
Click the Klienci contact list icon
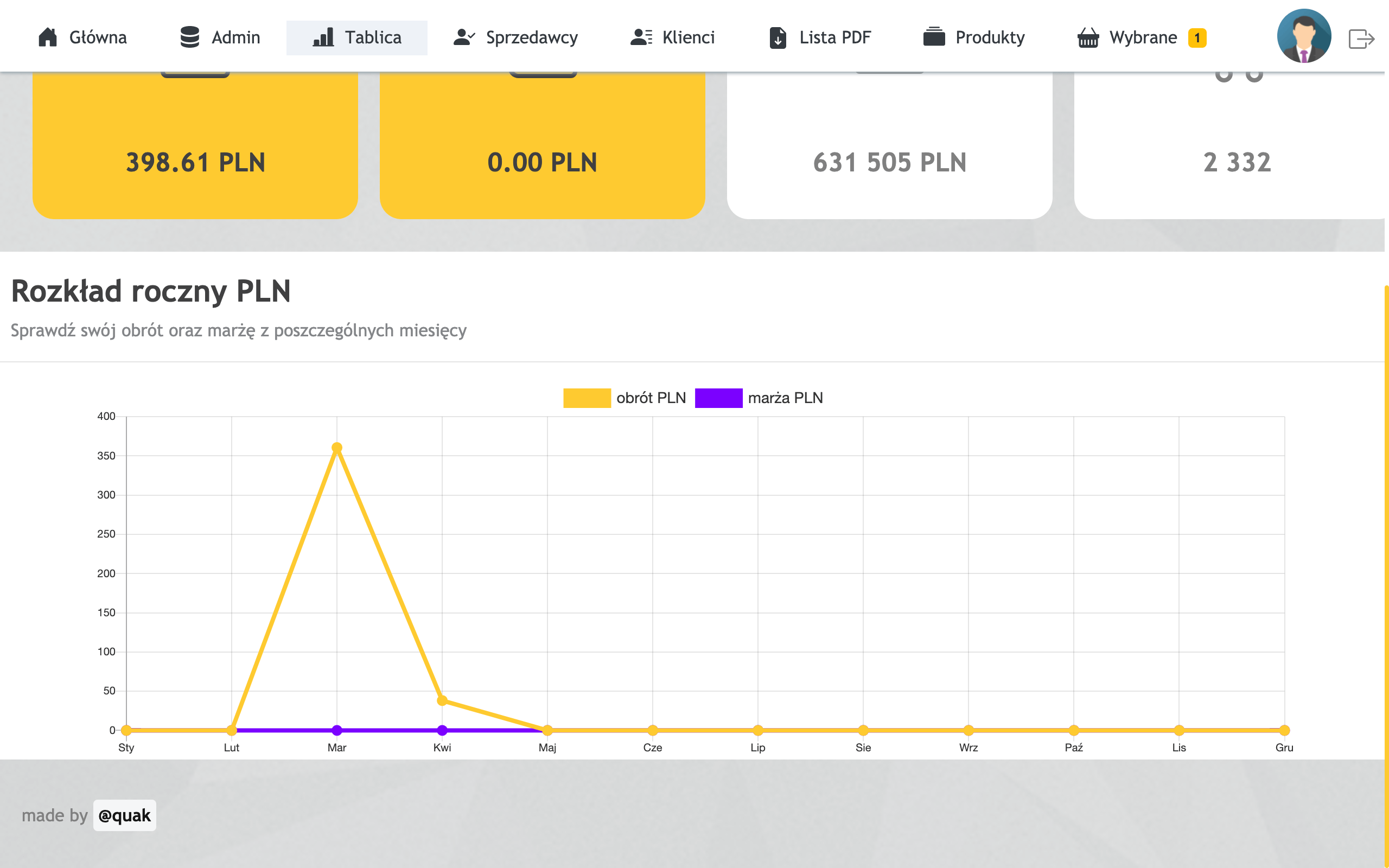click(641, 37)
